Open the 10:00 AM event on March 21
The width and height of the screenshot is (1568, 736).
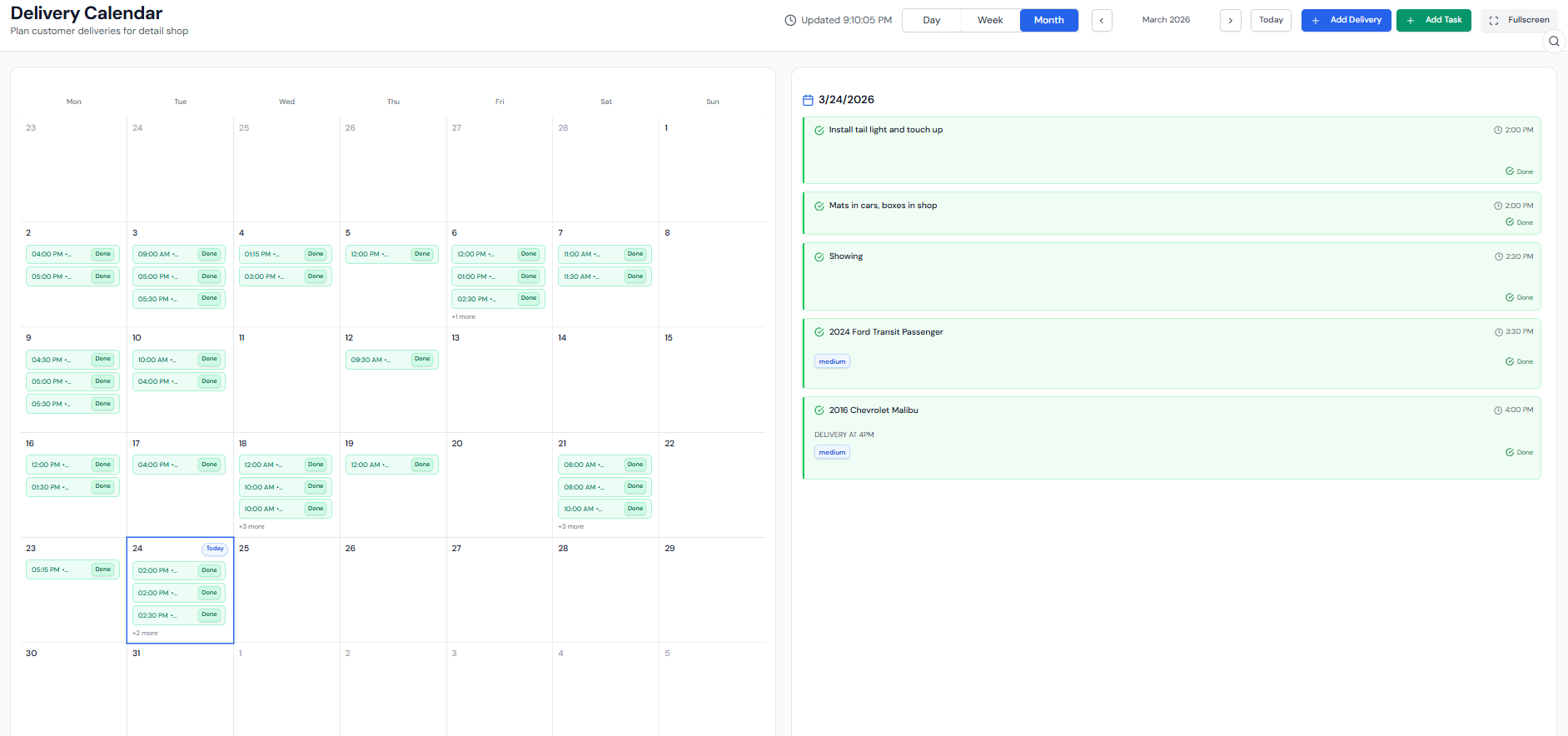click(x=605, y=509)
